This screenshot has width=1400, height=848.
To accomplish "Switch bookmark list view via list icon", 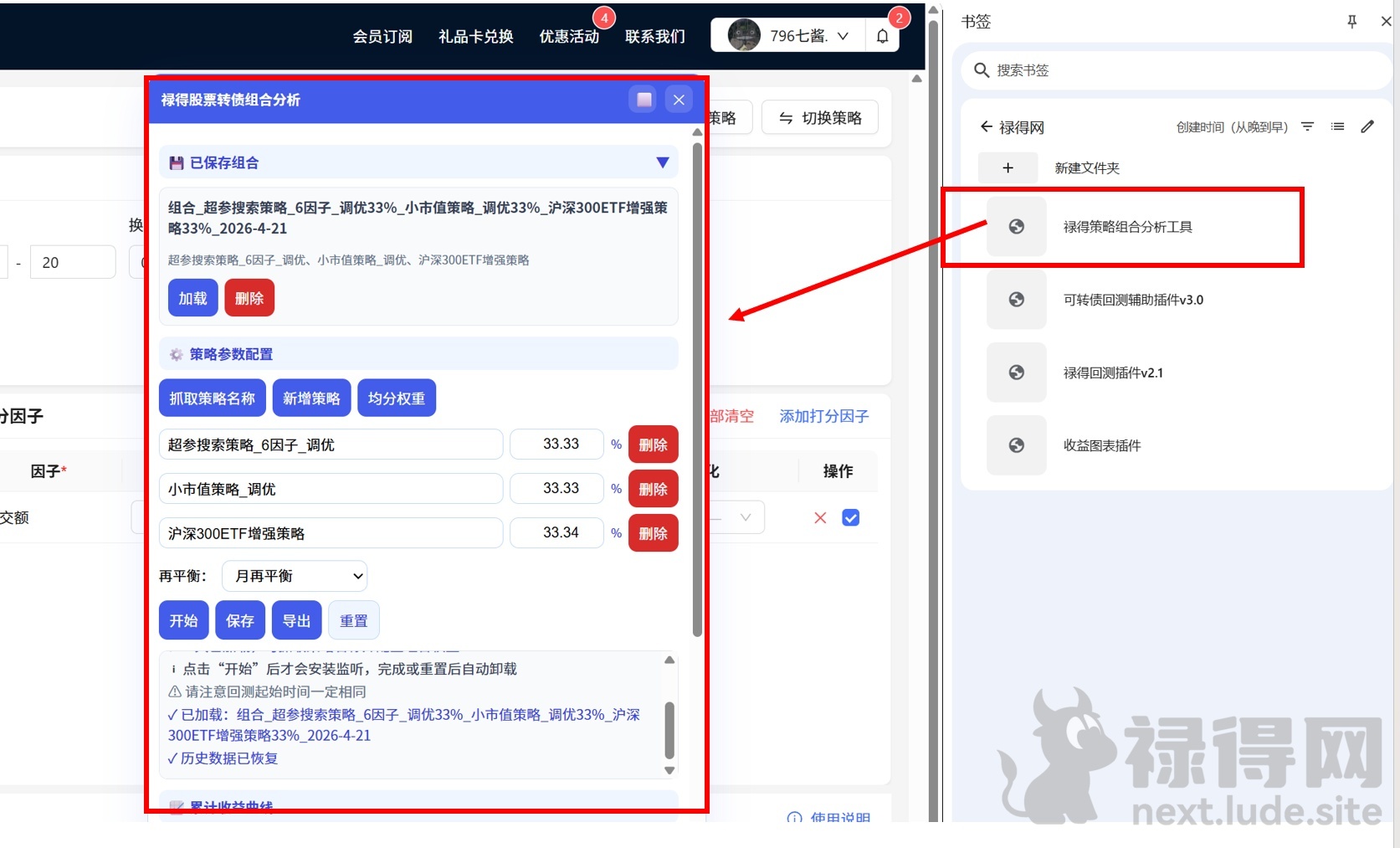I will (1338, 126).
